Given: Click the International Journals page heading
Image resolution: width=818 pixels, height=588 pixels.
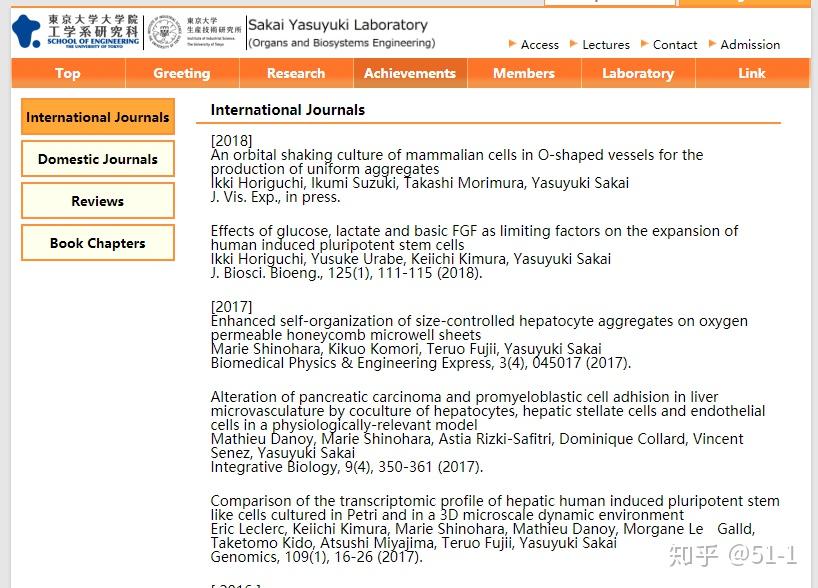Looking at the screenshot, I should pos(287,110).
